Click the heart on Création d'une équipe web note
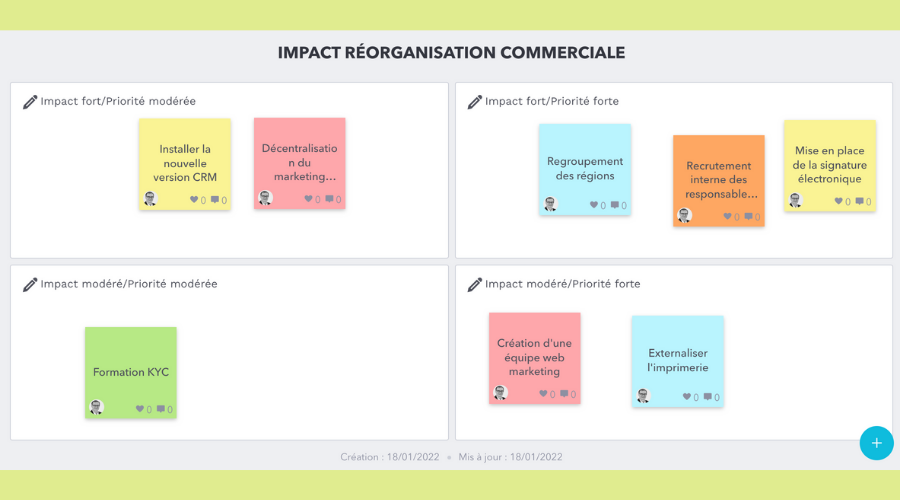This screenshot has height=500, width=900. coord(543,394)
